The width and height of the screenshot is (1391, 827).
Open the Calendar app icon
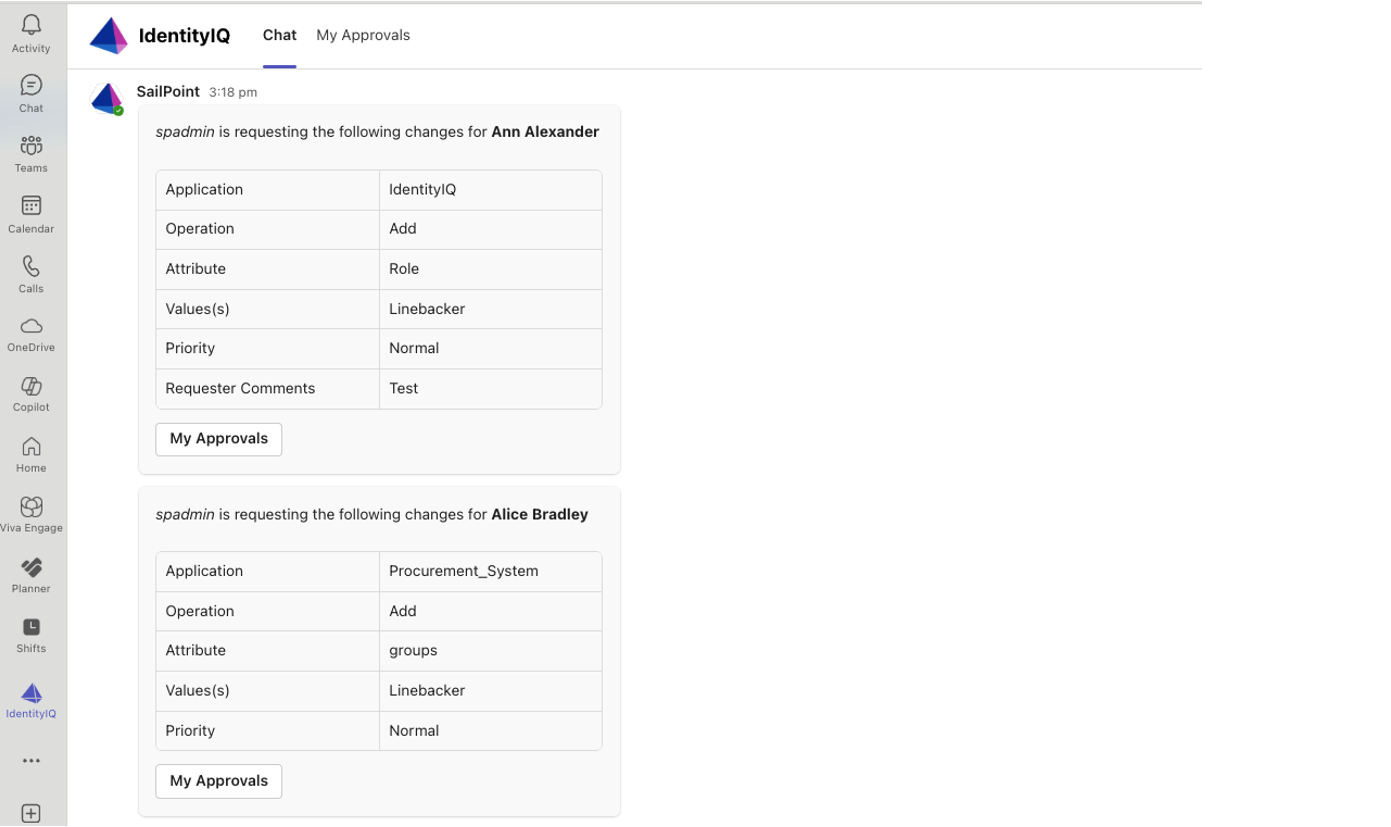tap(31, 213)
